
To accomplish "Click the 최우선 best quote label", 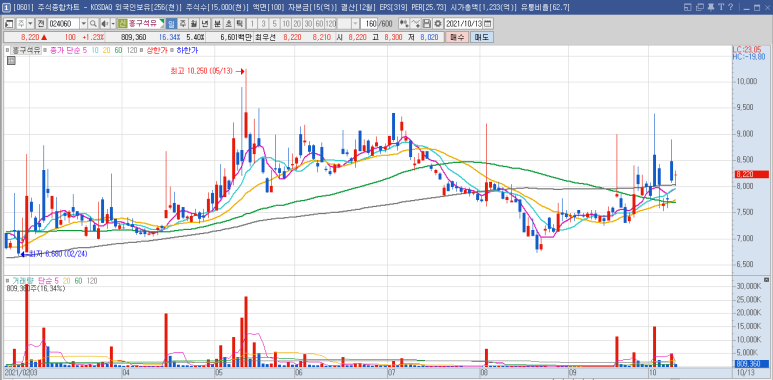I will (x=266, y=37).
